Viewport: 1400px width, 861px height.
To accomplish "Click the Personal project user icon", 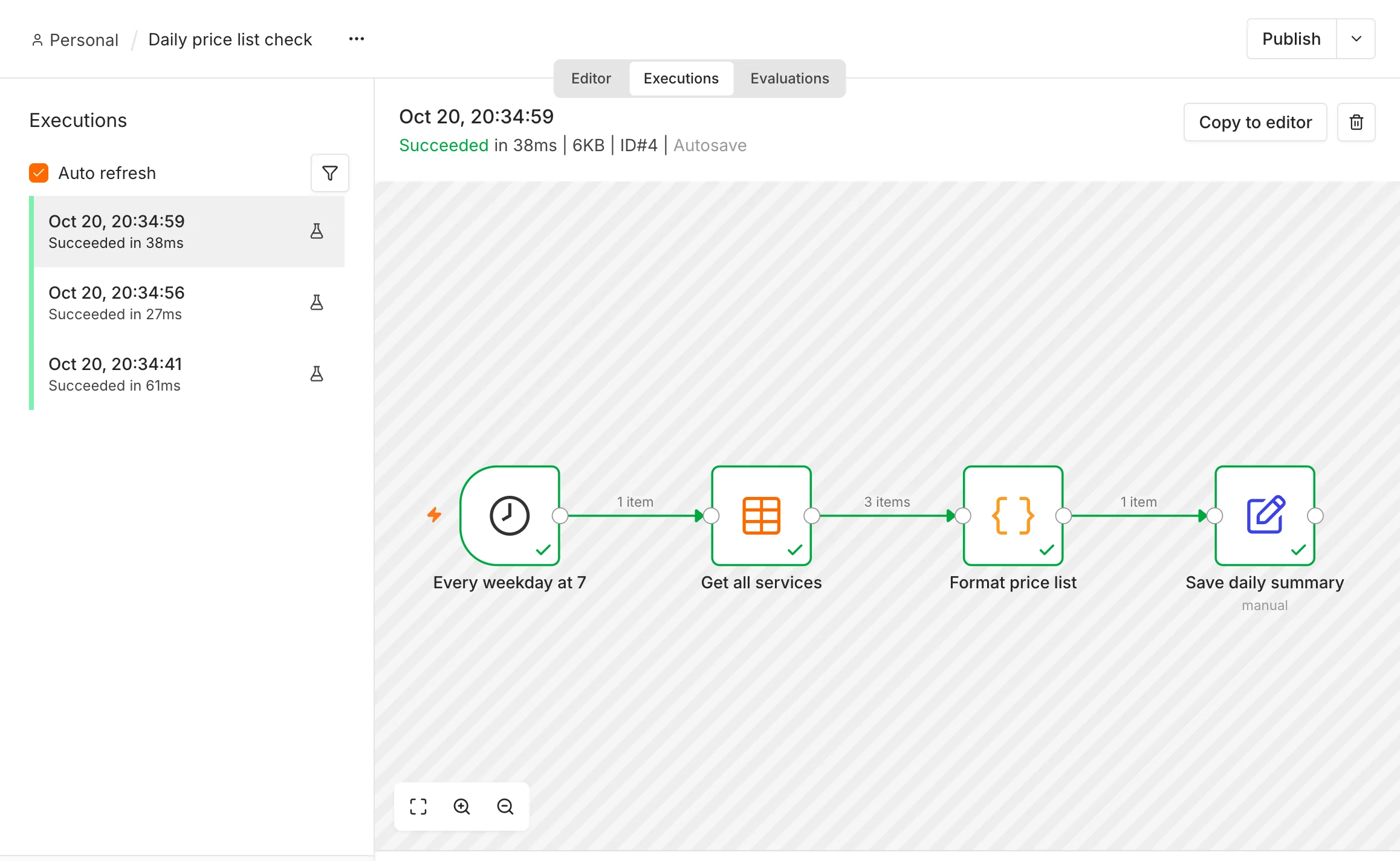I will 37,40.
